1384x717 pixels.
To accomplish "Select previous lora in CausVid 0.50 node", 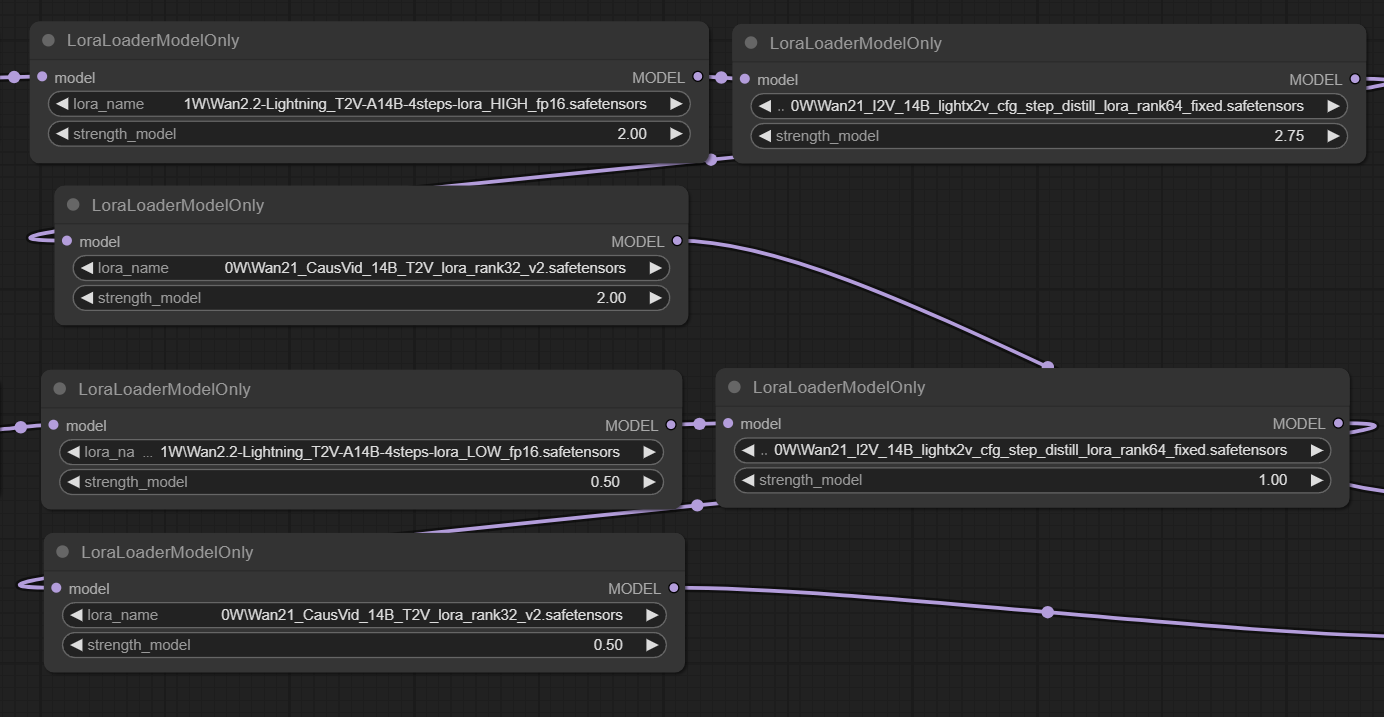I will (77, 615).
